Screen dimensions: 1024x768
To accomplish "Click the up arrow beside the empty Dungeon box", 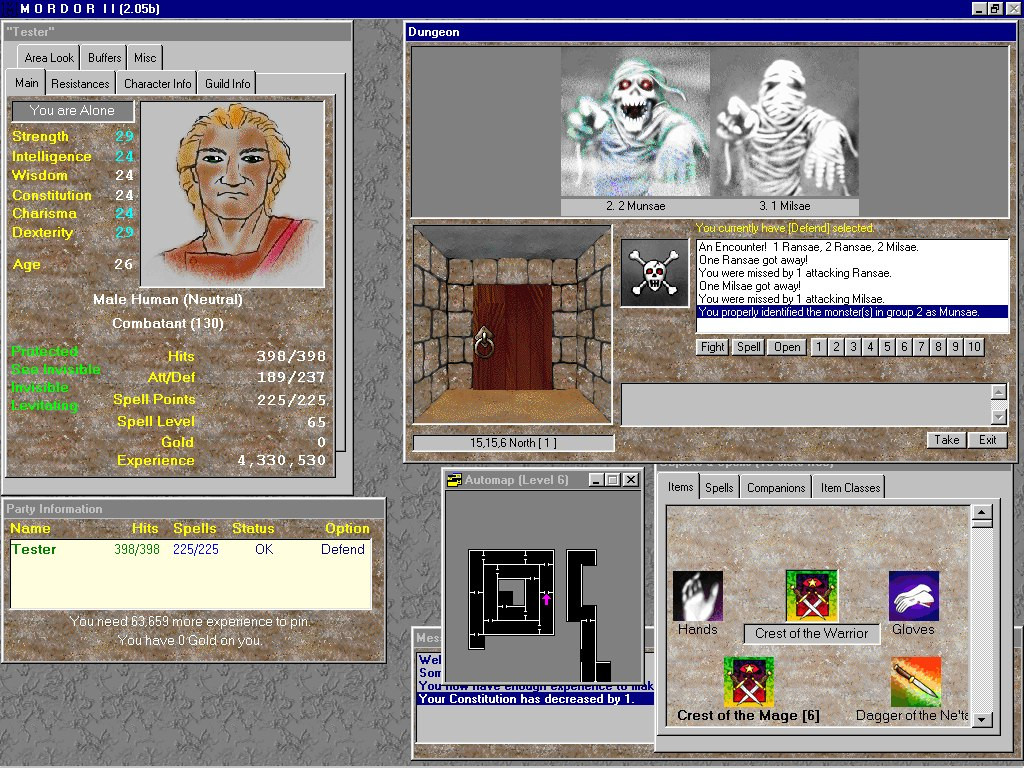I will 999,391.
